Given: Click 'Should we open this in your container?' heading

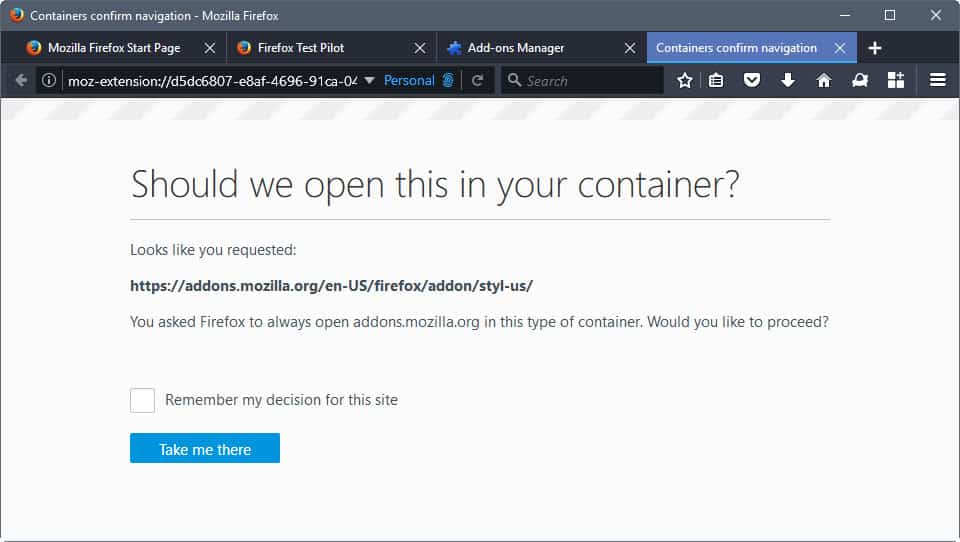Looking at the screenshot, I should click(435, 185).
